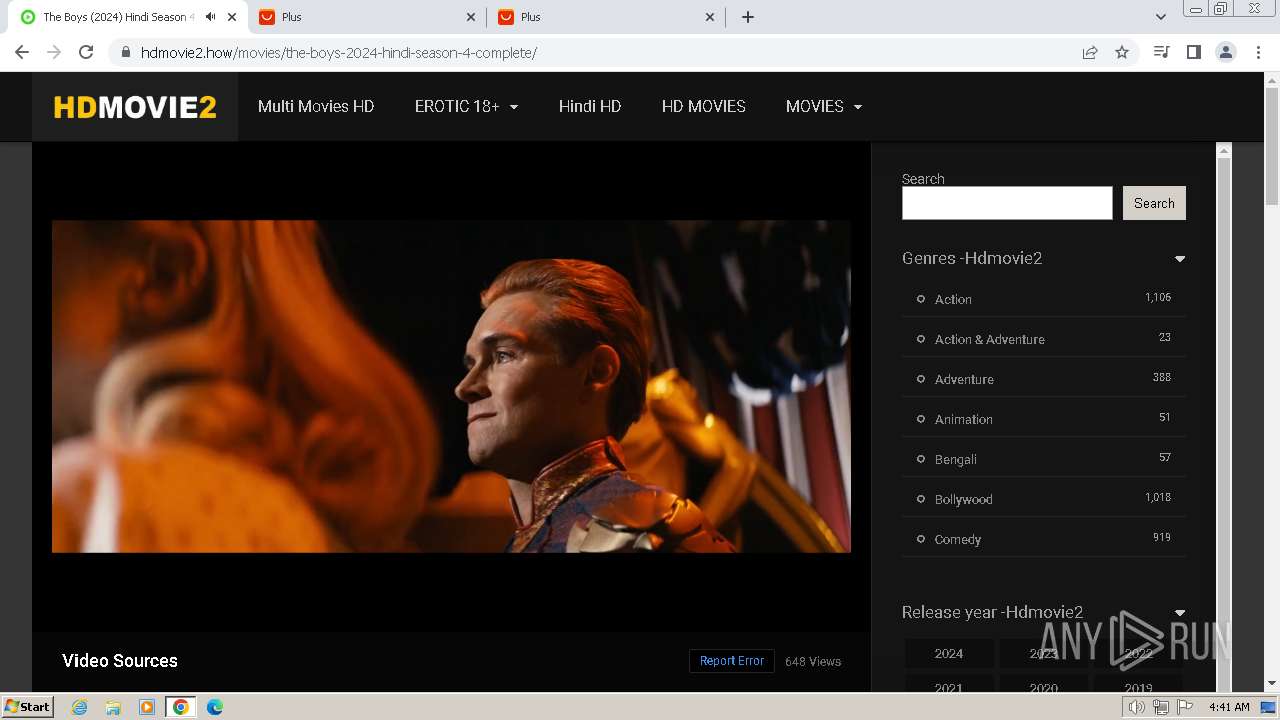Open Multi Movies HD menu item
The height and width of the screenshot is (720, 1280).
point(316,106)
